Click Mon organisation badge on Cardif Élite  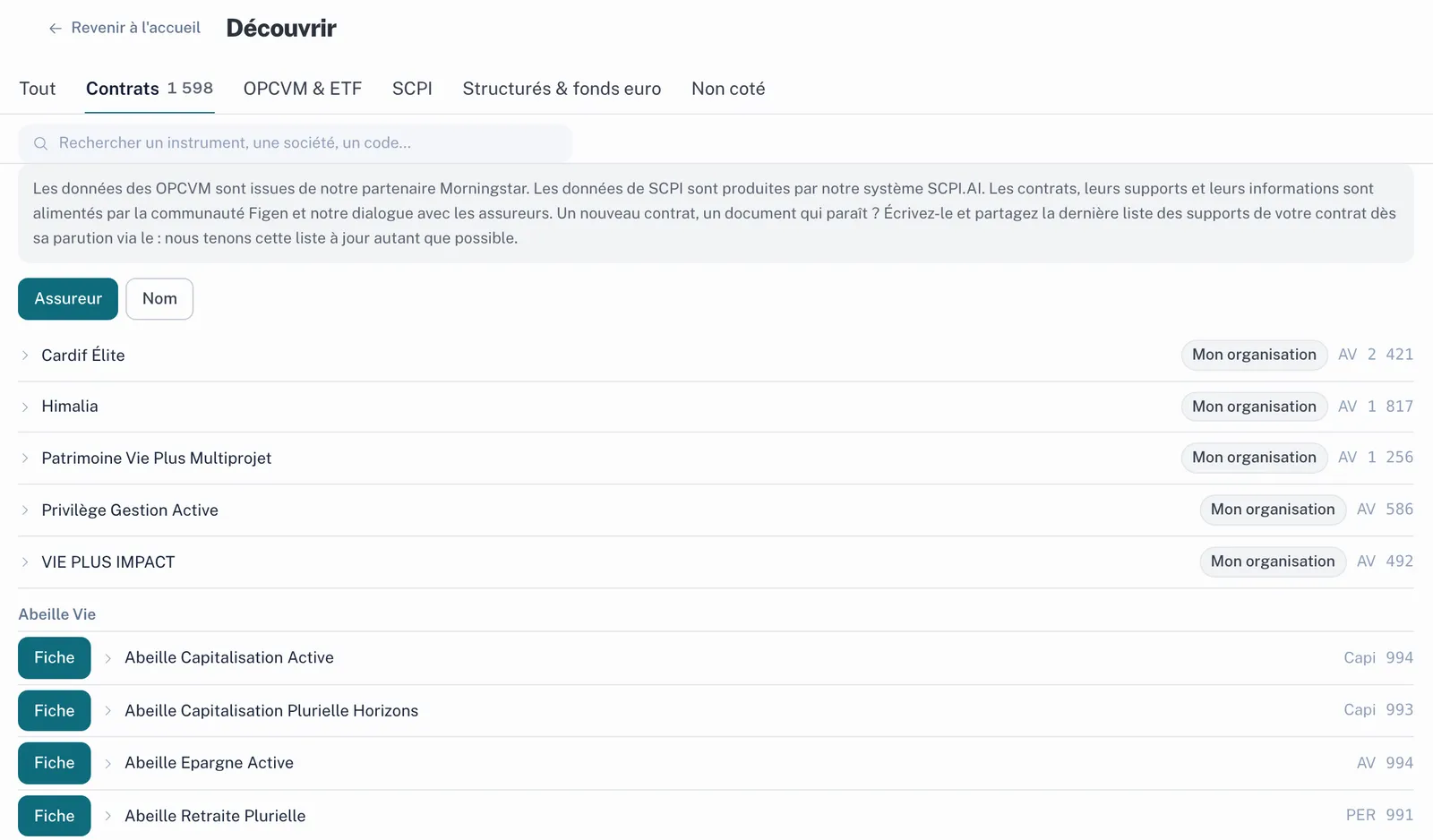[1254, 355]
